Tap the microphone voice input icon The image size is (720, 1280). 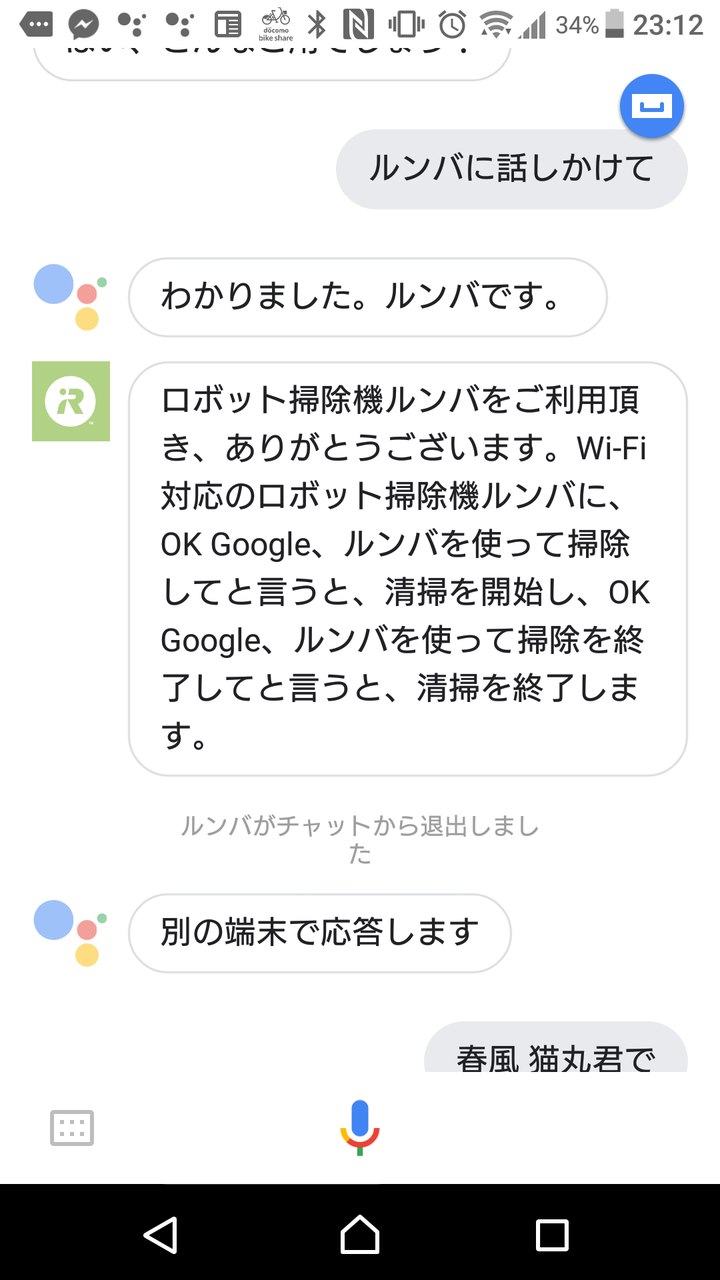tap(360, 1127)
